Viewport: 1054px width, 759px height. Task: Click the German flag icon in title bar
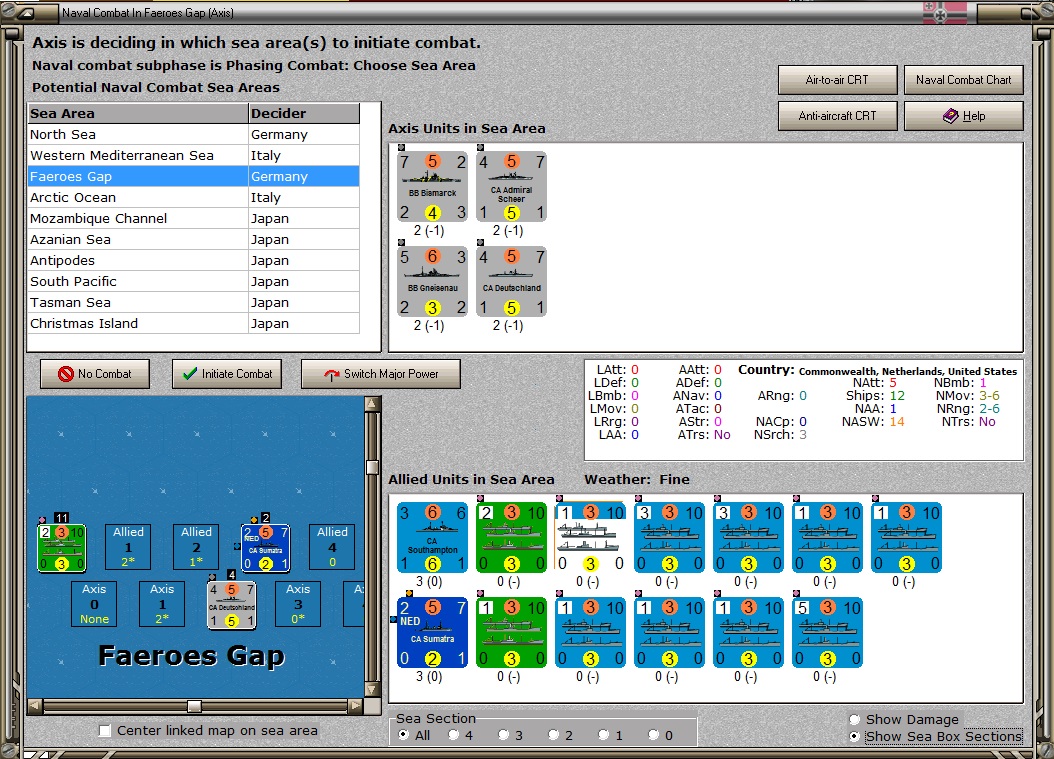[944, 12]
